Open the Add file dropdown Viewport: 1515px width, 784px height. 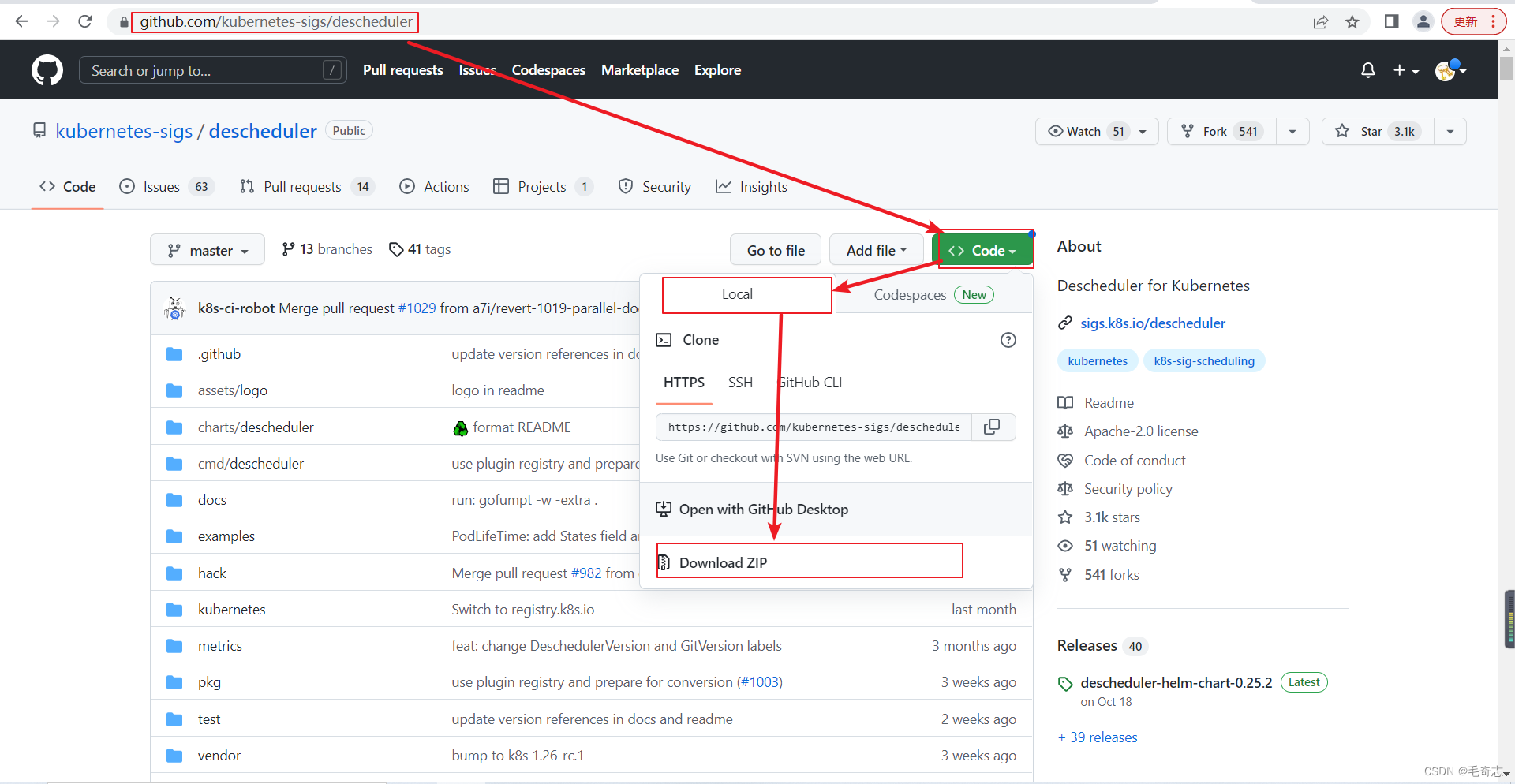click(x=877, y=250)
